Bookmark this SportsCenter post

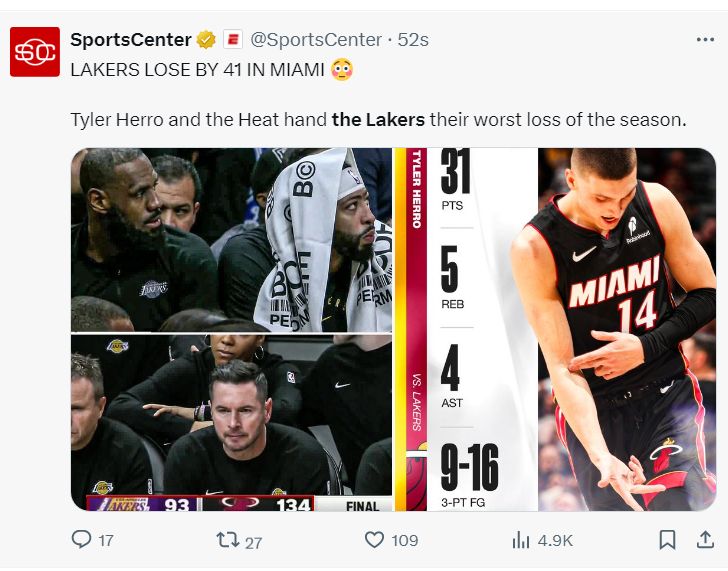667,540
